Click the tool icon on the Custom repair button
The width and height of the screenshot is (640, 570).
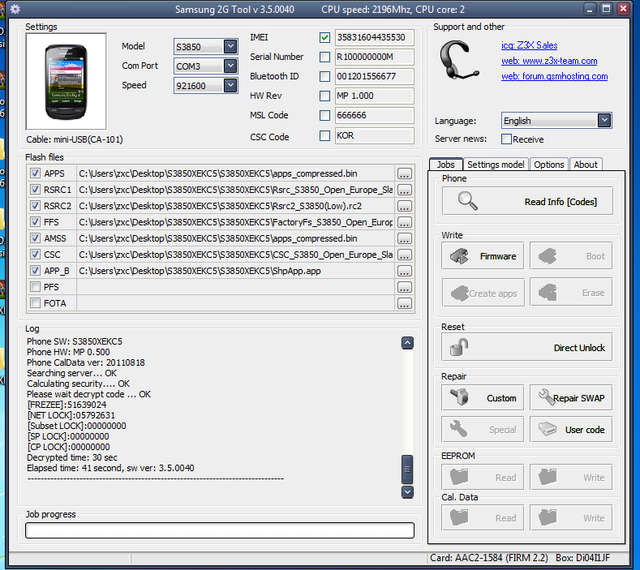(x=459, y=397)
